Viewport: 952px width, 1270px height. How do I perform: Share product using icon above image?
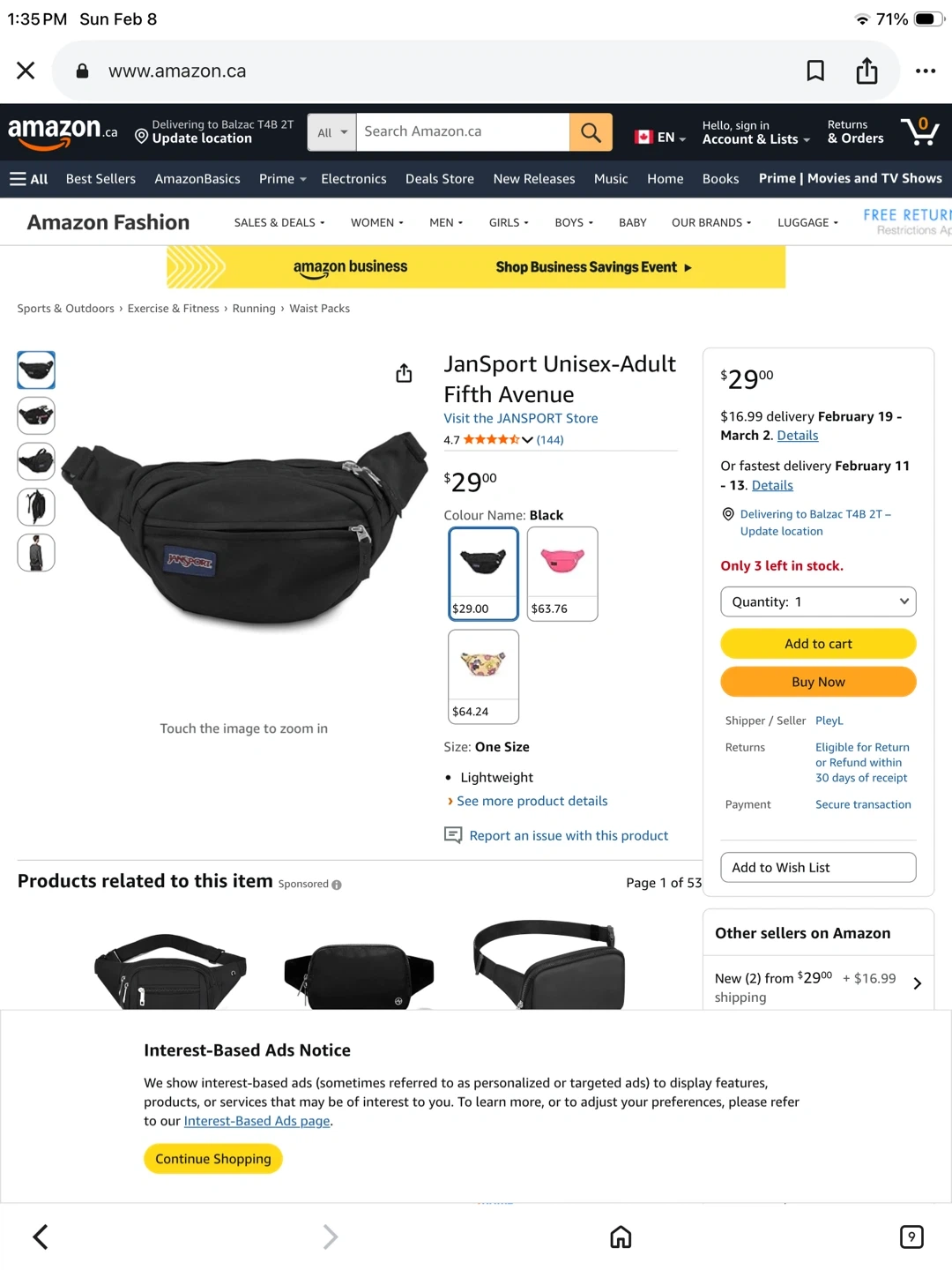pyautogui.click(x=404, y=373)
